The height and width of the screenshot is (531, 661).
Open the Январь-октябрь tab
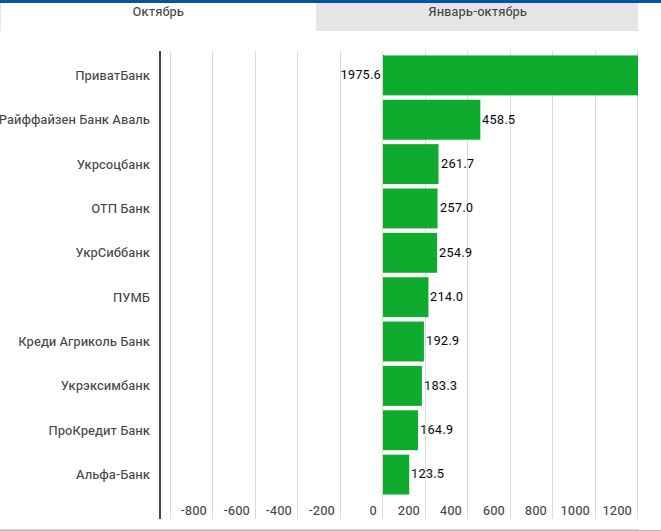pyautogui.click(x=476, y=13)
